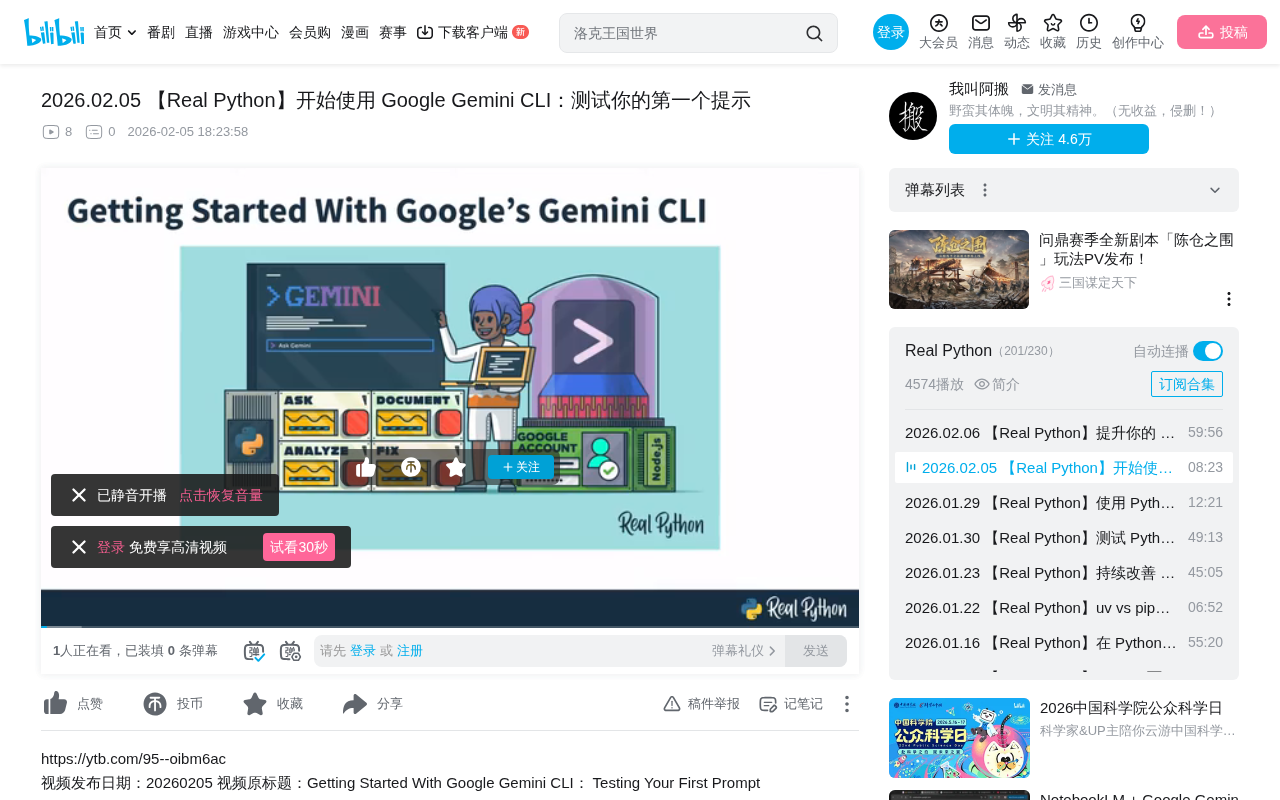The width and height of the screenshot is (1280, 800).
Task: Click the 点赞 like button below video
Action: (73, 704)
